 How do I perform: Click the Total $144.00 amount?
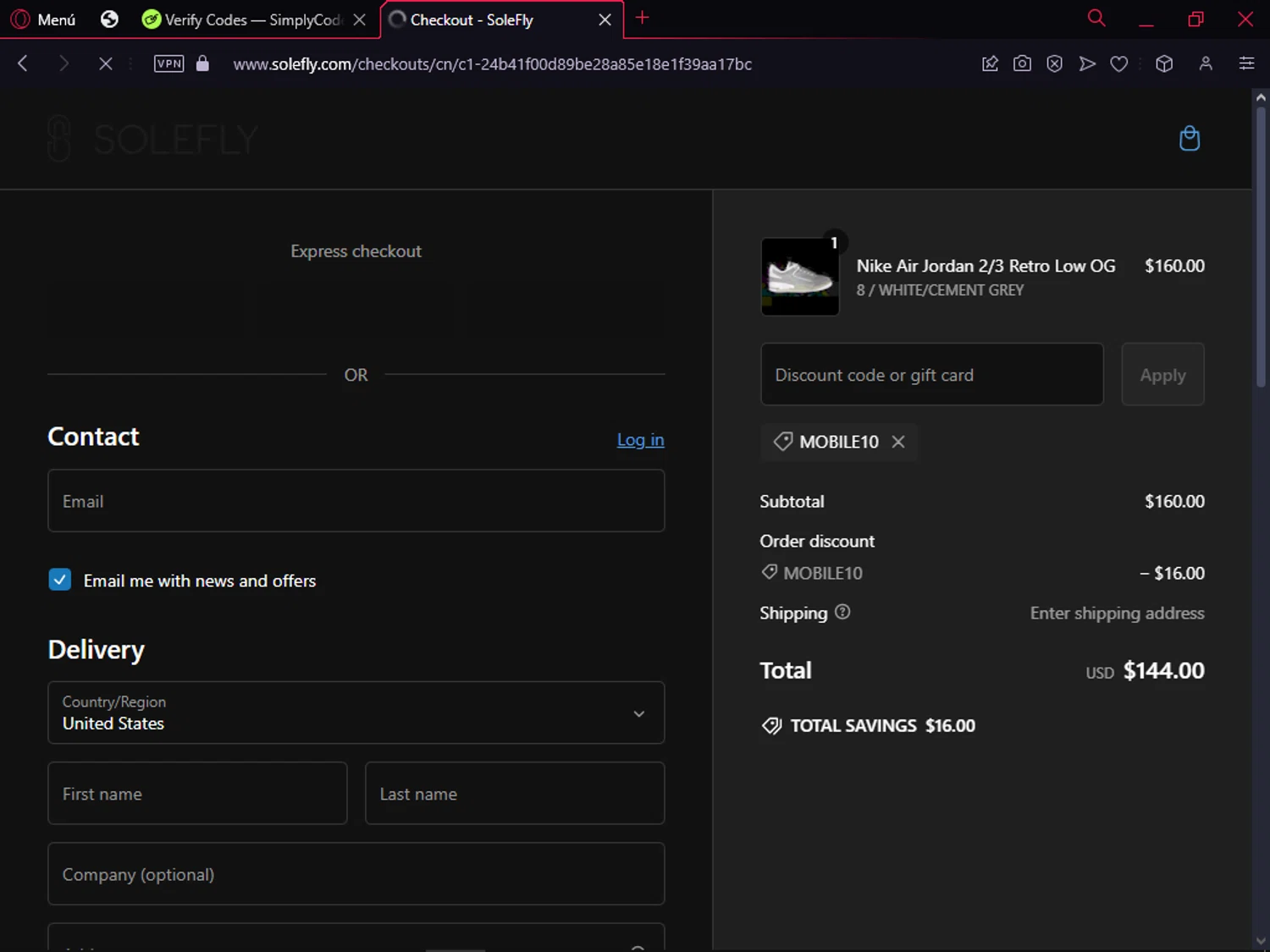1163,670
